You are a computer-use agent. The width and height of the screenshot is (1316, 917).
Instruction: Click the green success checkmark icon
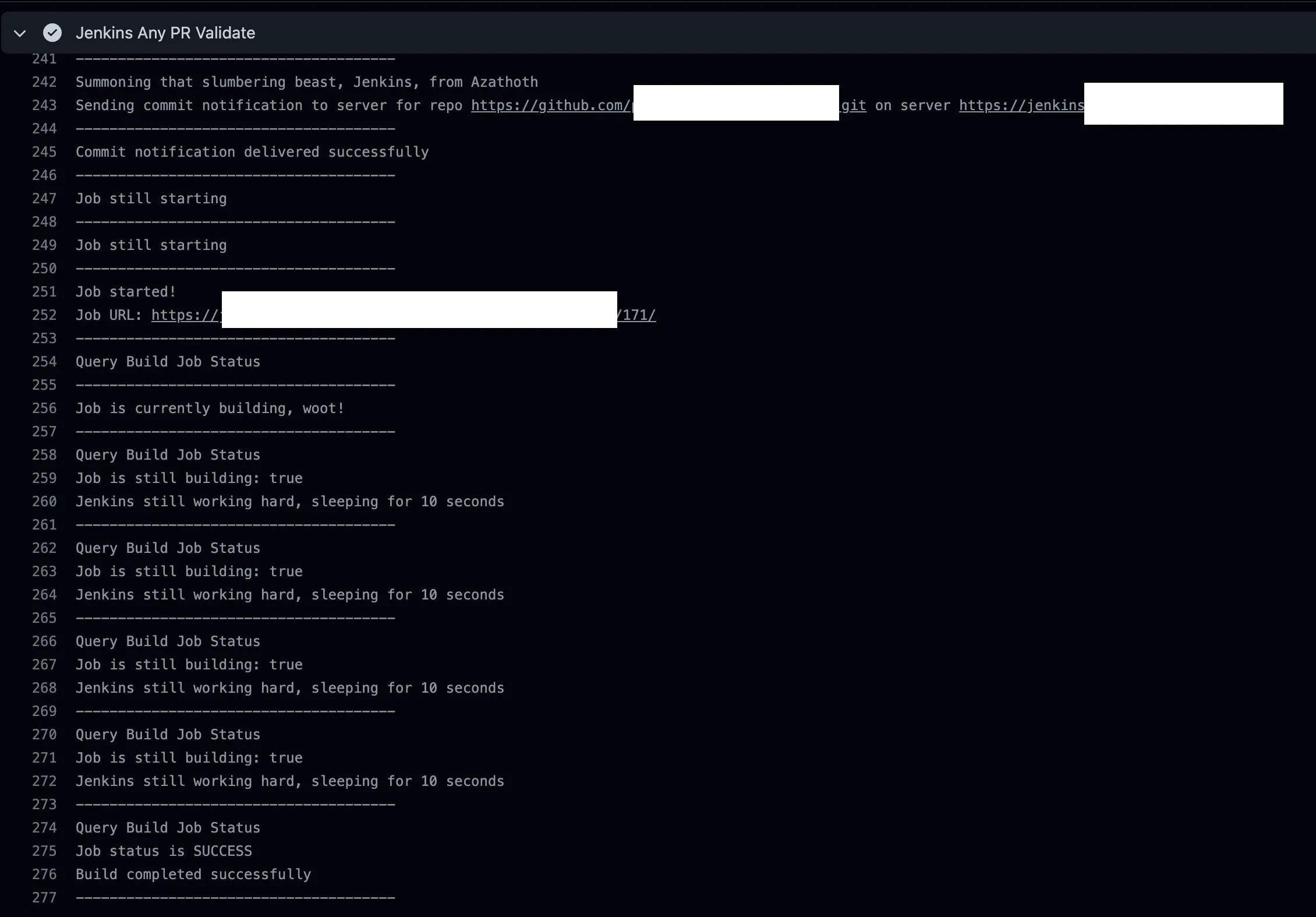pyautogui.click(x=52, y=33)
